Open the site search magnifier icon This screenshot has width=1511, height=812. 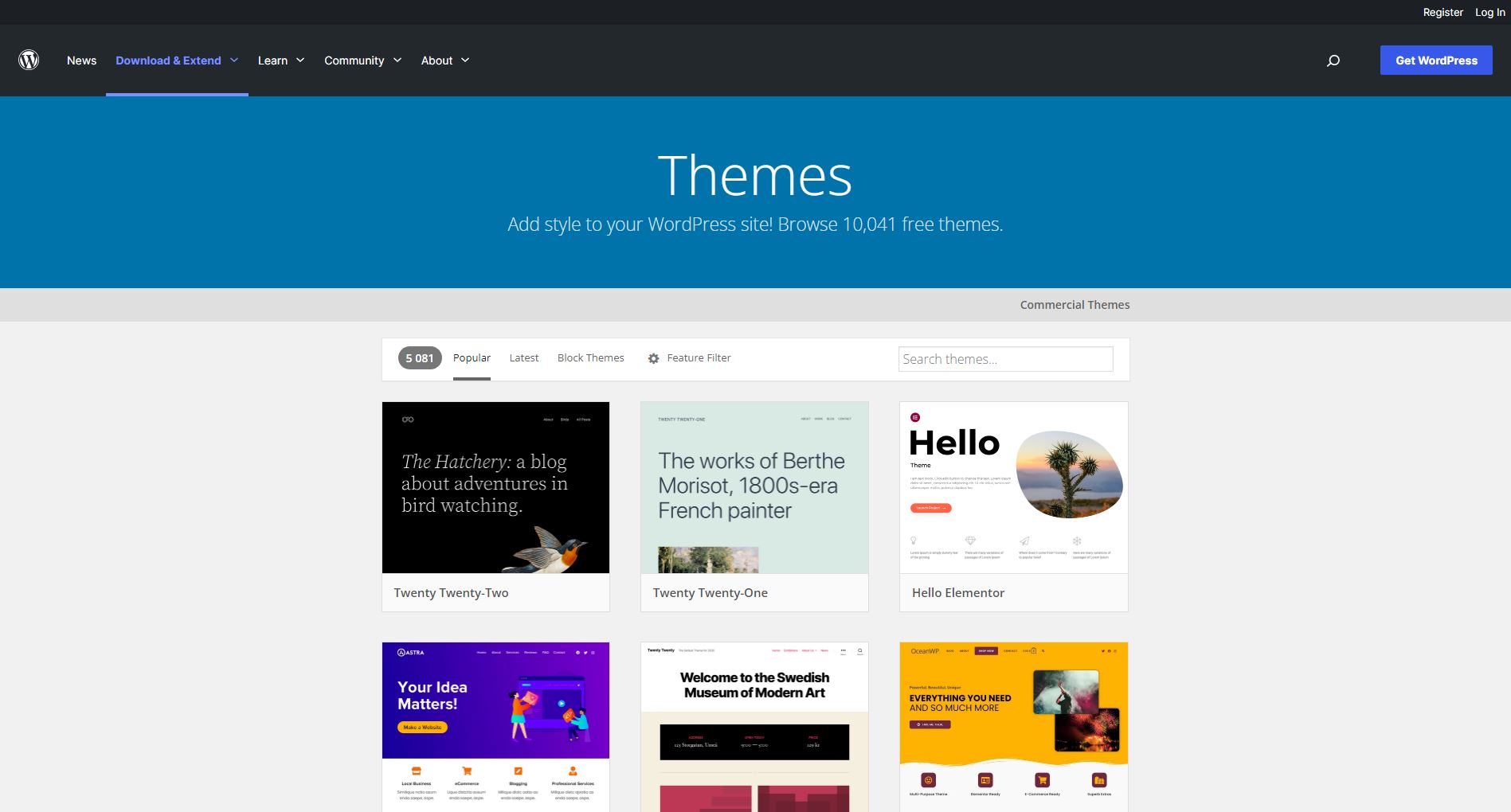[x=1333, y=61]
